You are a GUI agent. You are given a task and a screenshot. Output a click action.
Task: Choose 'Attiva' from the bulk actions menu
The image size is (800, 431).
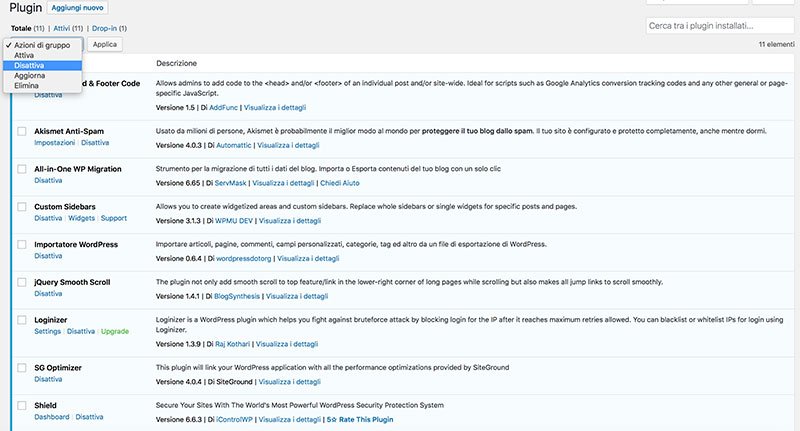25,55
